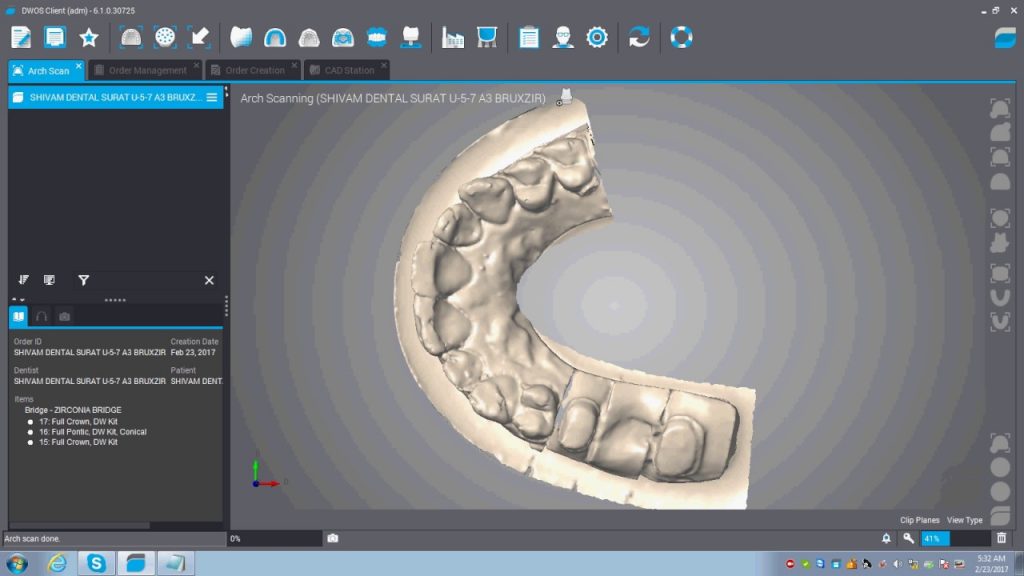Click the implant abutment toolbar icon
Image resolution: width=1024 pixels, height=576 pixels.
click(x=409, y=38)
